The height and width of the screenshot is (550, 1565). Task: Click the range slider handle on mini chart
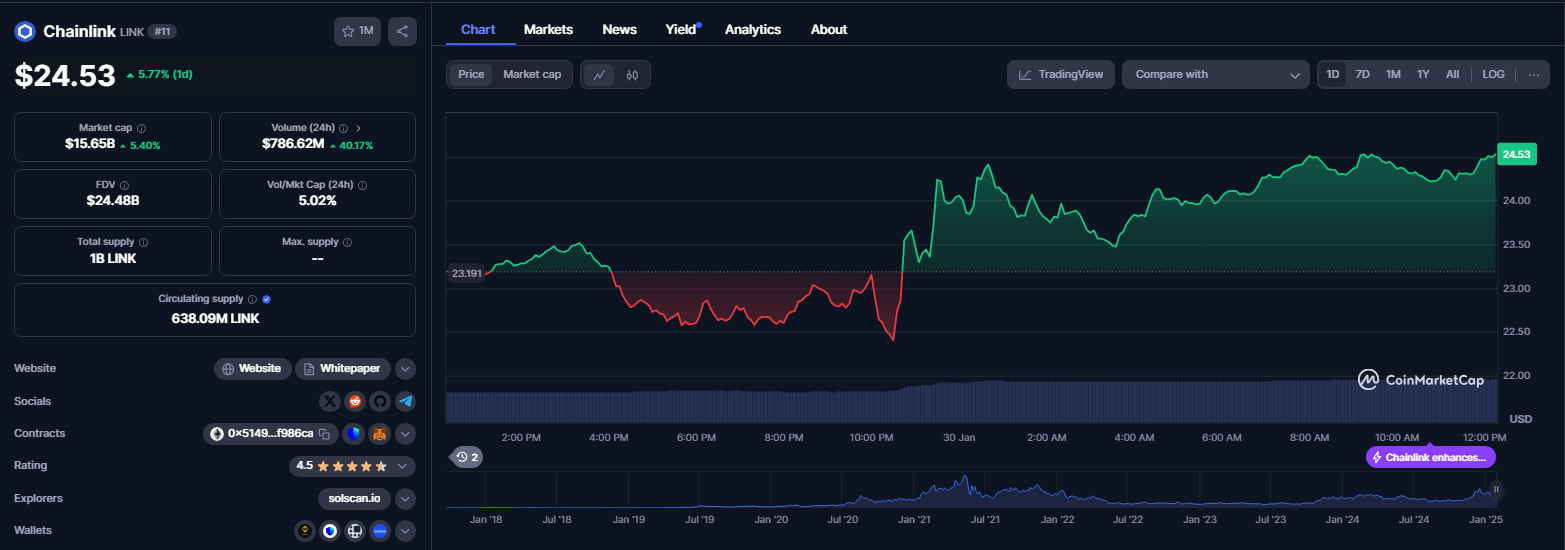pyautogui.click(x=1497, y=489)
